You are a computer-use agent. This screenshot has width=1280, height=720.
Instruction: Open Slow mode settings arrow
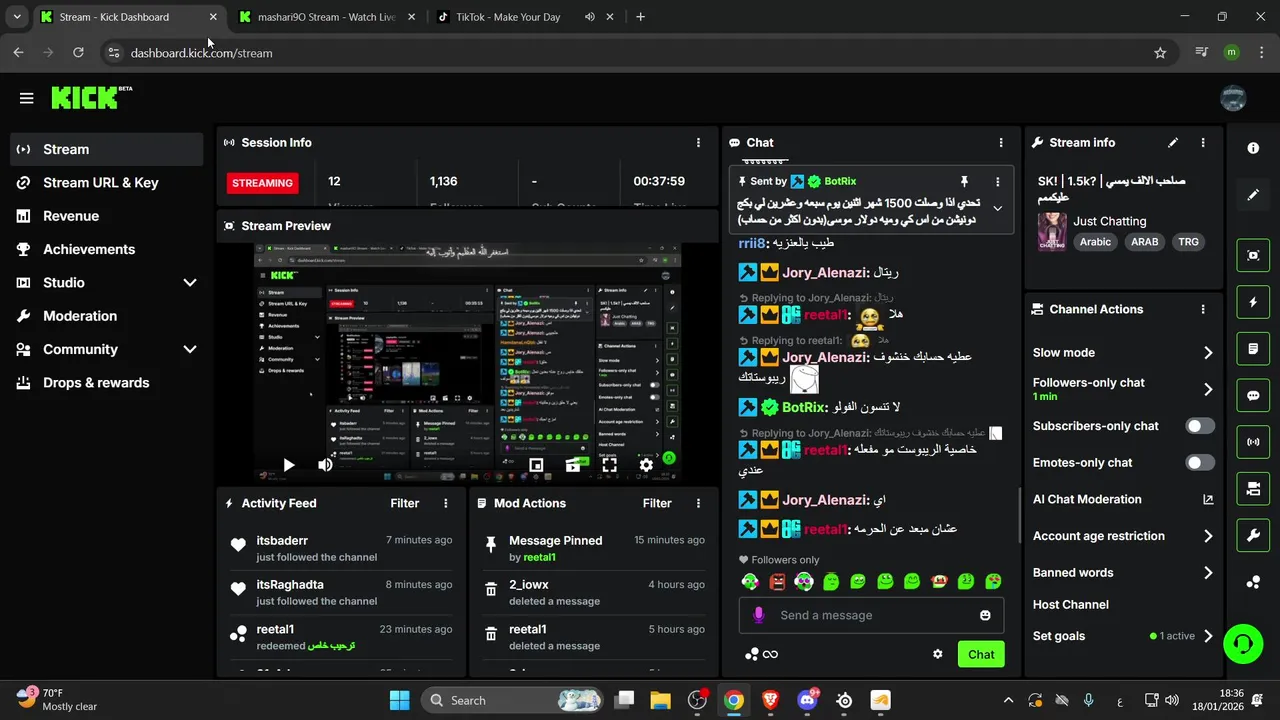click(x=1208, y=353)
